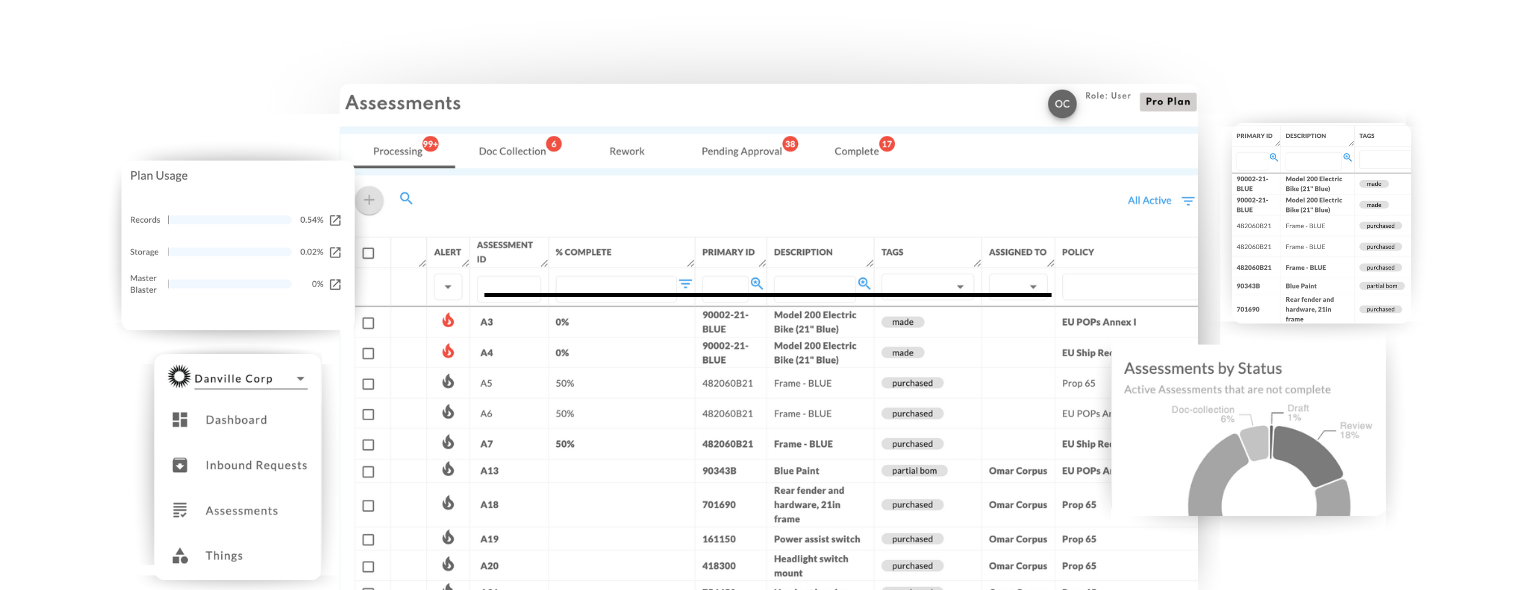Click the OC user avatar
Image resolution: width=1536 pixels, height=590 pixels.
click(x=1062, y=104)
